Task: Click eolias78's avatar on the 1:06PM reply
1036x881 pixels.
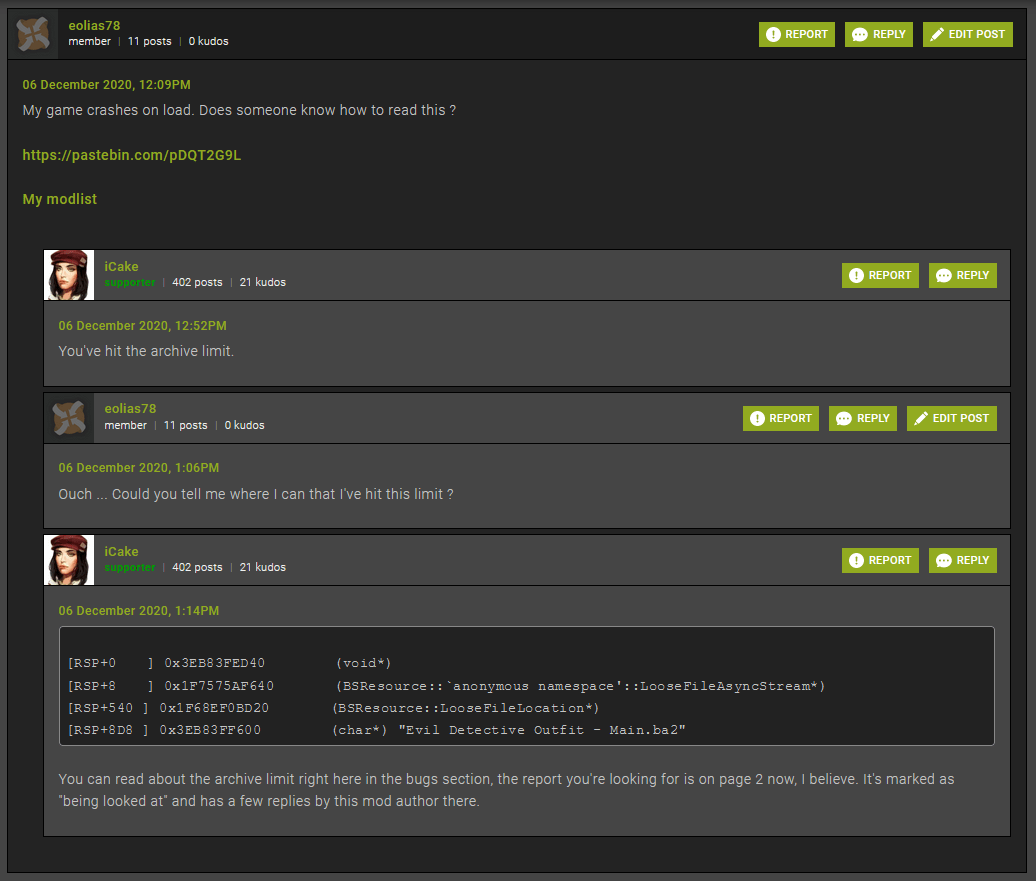Action: pyautogui.click(x=69, y=418)
